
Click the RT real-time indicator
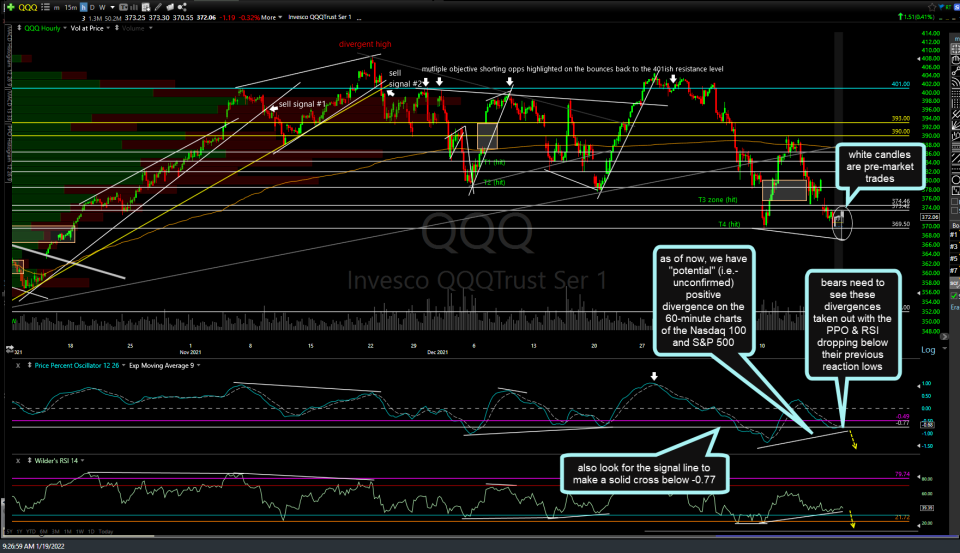pos(948,7)
